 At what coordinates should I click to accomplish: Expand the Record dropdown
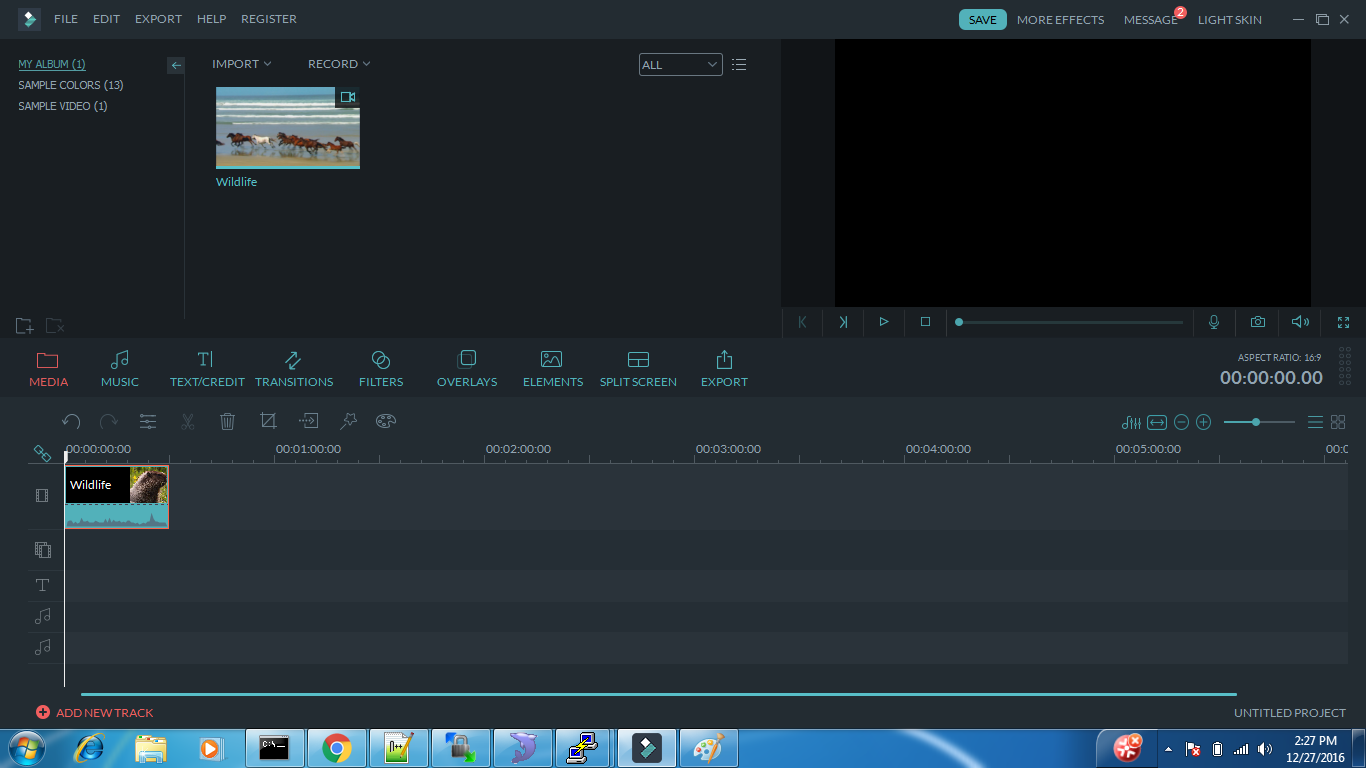[339, 64]
